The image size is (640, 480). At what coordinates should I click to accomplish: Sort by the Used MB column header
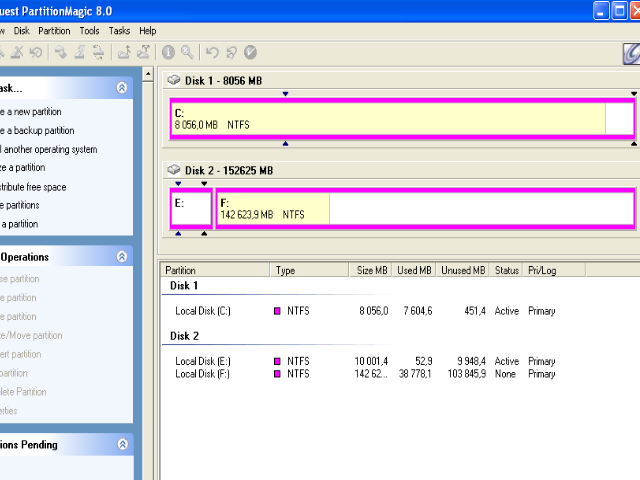pyautogui.click(x=414, y=270)
